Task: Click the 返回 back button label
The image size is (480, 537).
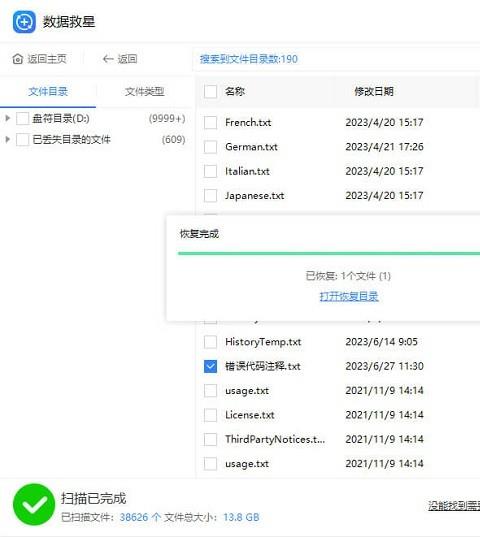Action: tap(127, 59)
